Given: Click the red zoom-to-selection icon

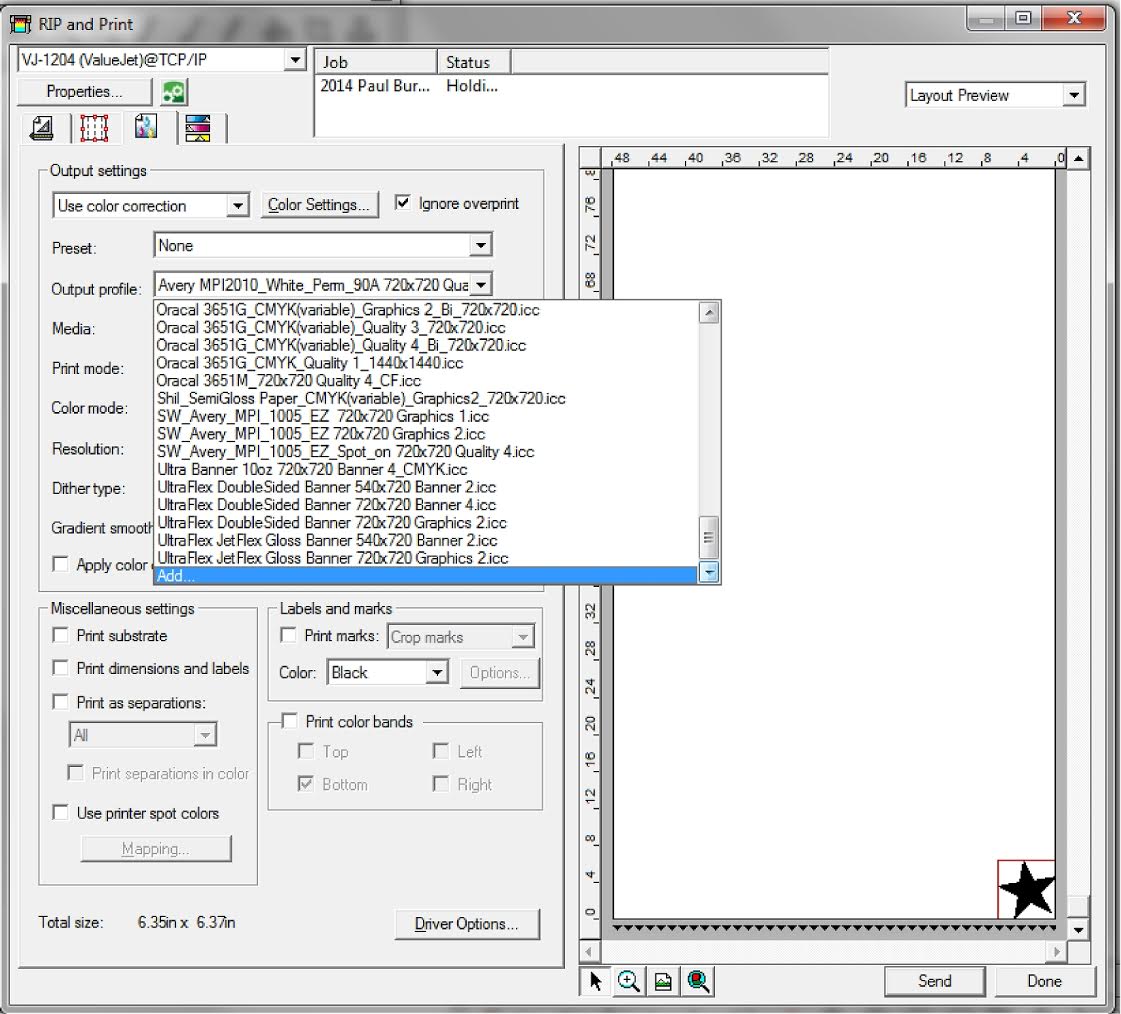Looking at the screenshot, I should coord(698,981).
